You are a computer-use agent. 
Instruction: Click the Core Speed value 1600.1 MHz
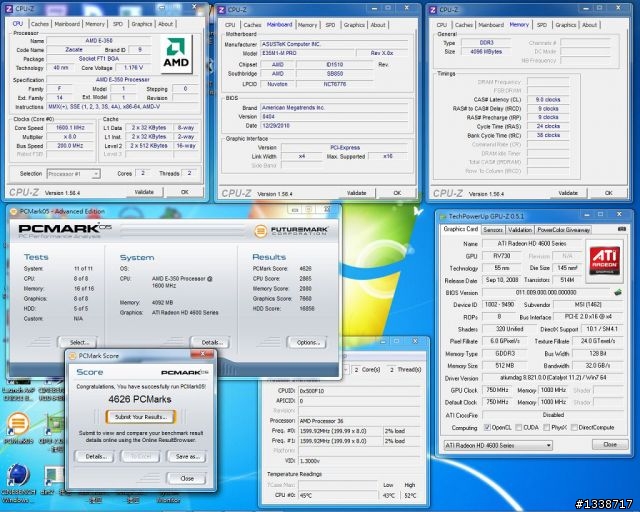(x=70, y=128)
